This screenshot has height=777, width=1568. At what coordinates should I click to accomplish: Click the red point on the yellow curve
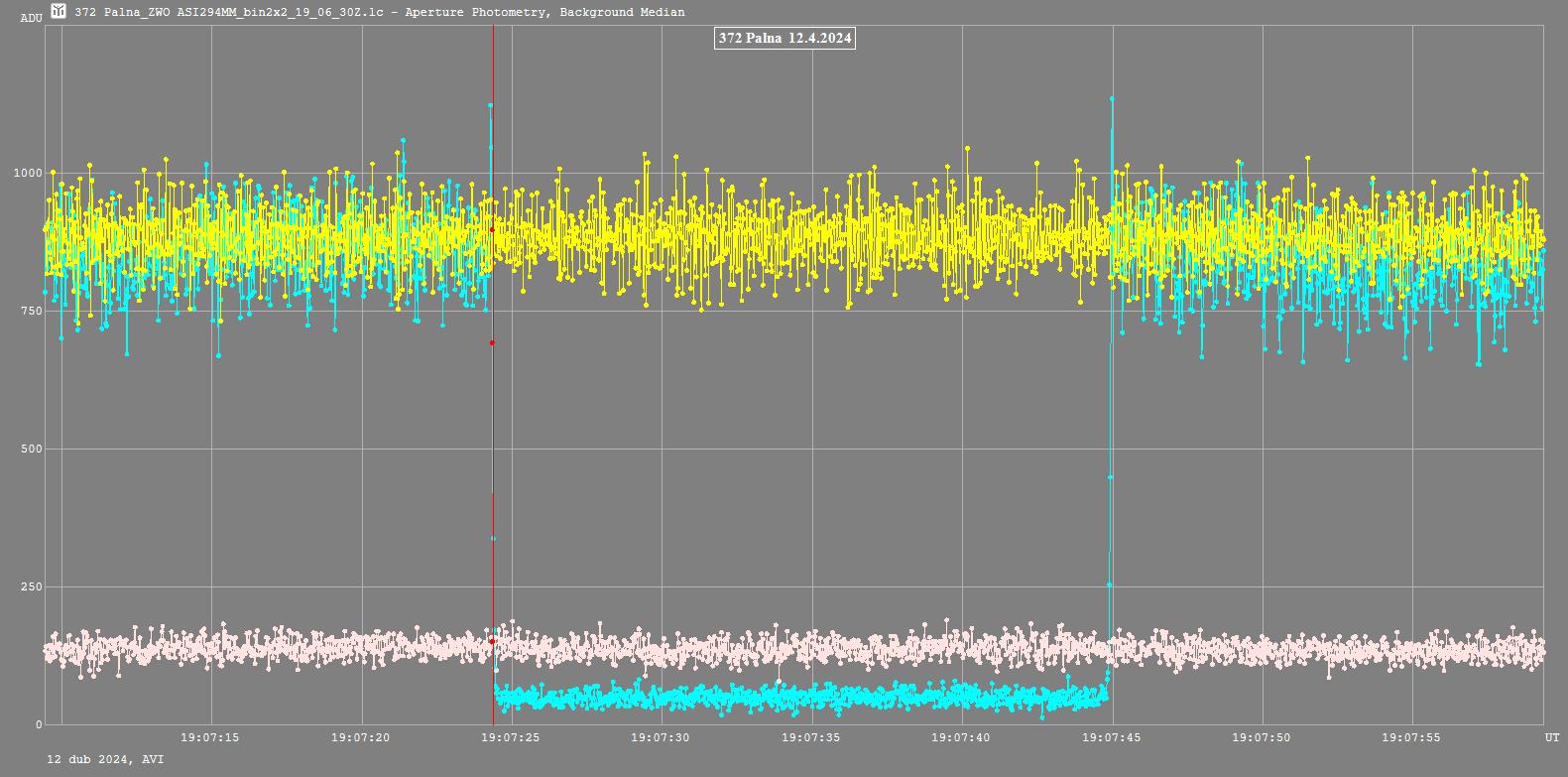pos(492,229)
